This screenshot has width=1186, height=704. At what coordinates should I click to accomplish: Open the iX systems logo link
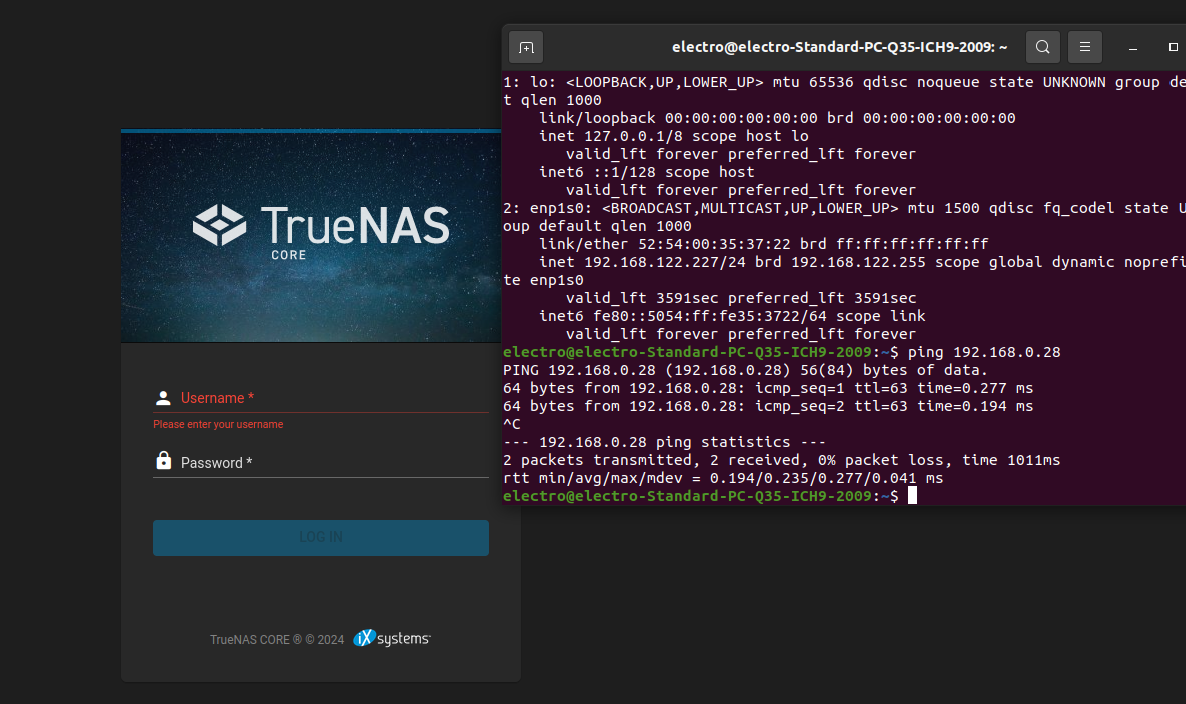[392, 638]
